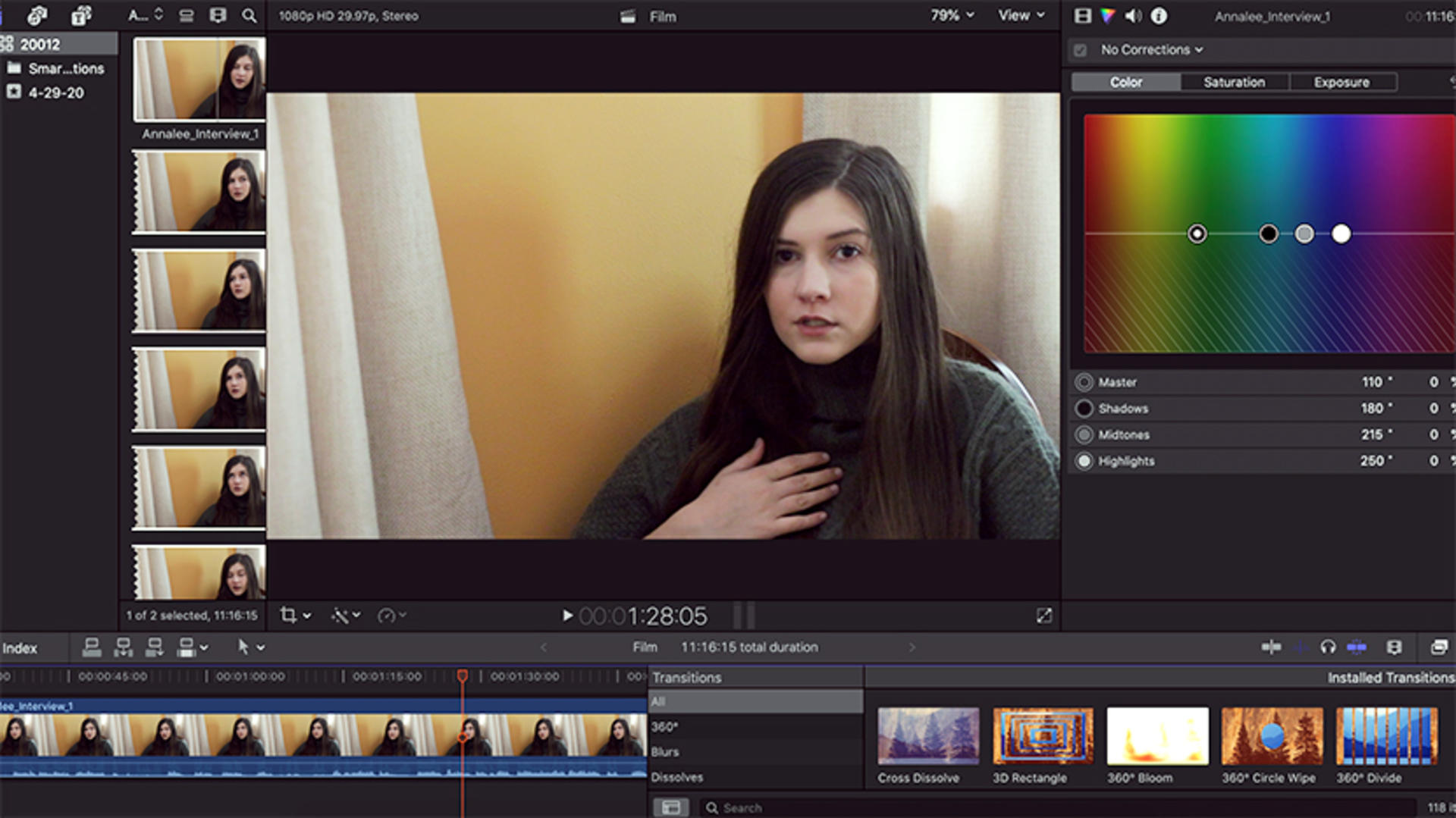The width and height of the screenshot is (1456, 818).
Task: Toggle filmstrip clip appearance icon in browser
Action: 218,15
